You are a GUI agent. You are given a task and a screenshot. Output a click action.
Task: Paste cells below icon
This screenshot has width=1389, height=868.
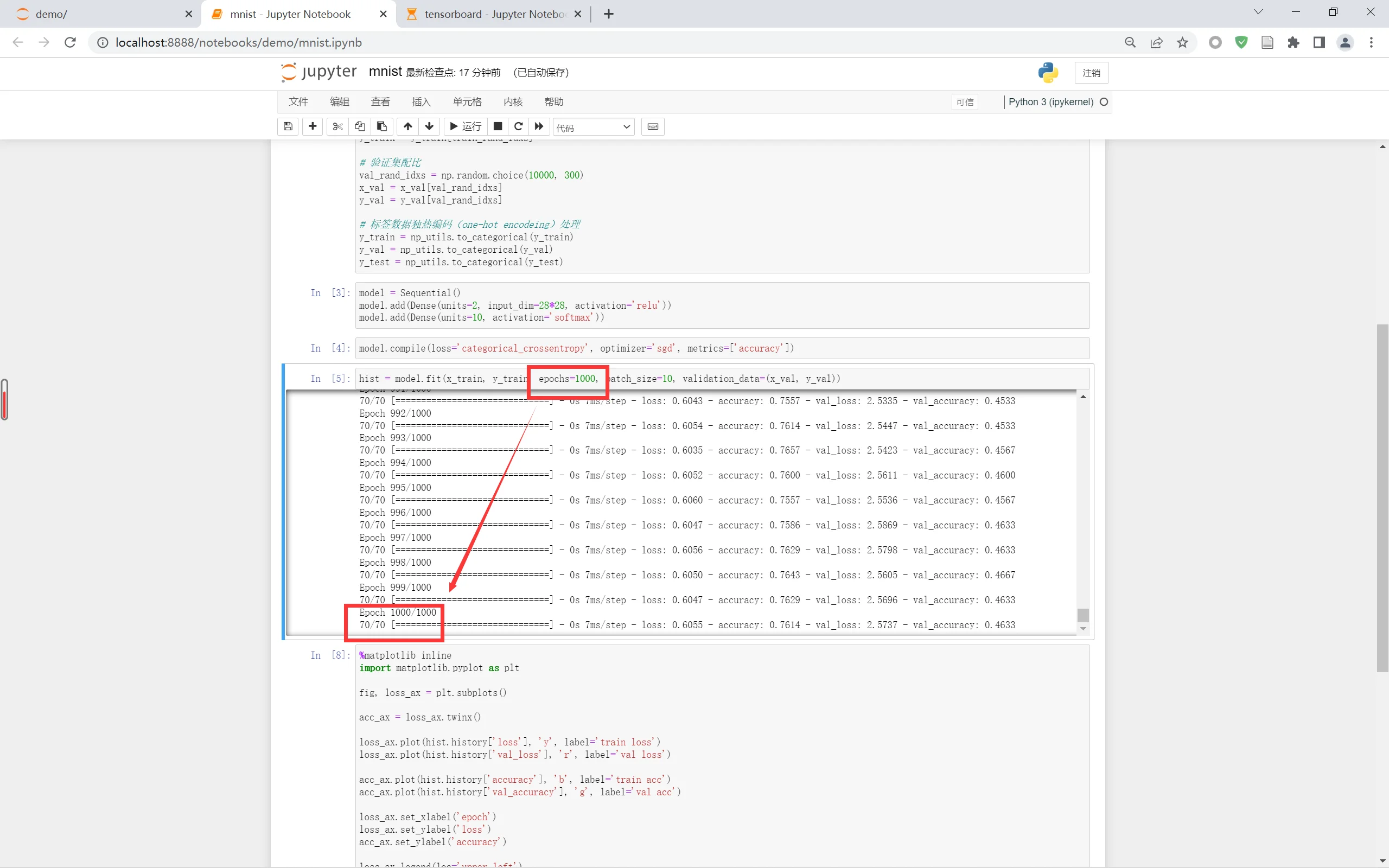tap(381, 126)
